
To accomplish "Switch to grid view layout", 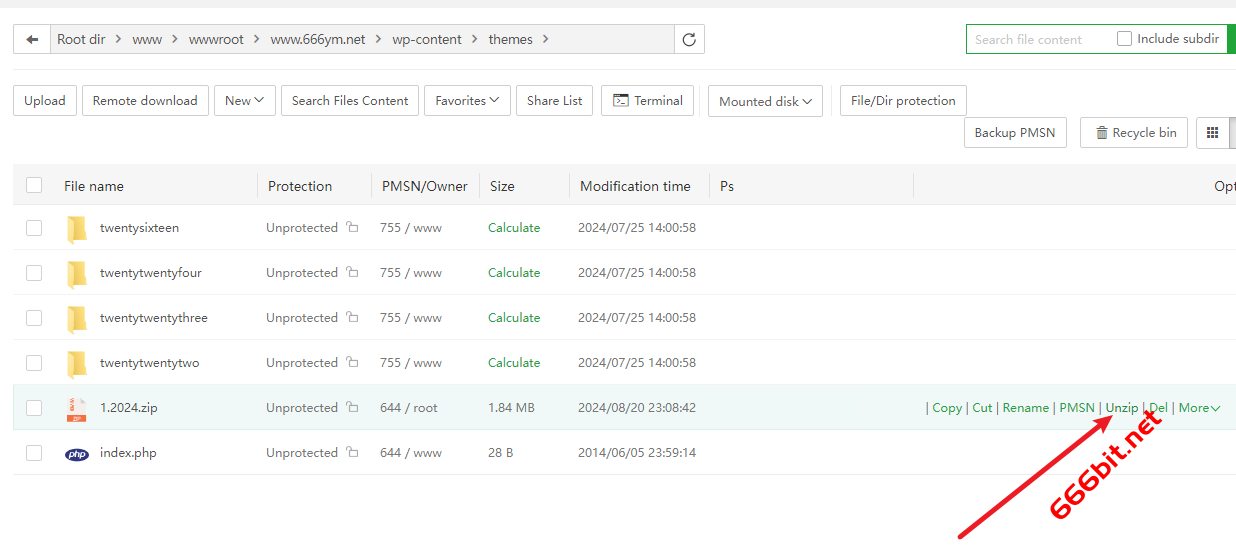I will pos(1213,133).
